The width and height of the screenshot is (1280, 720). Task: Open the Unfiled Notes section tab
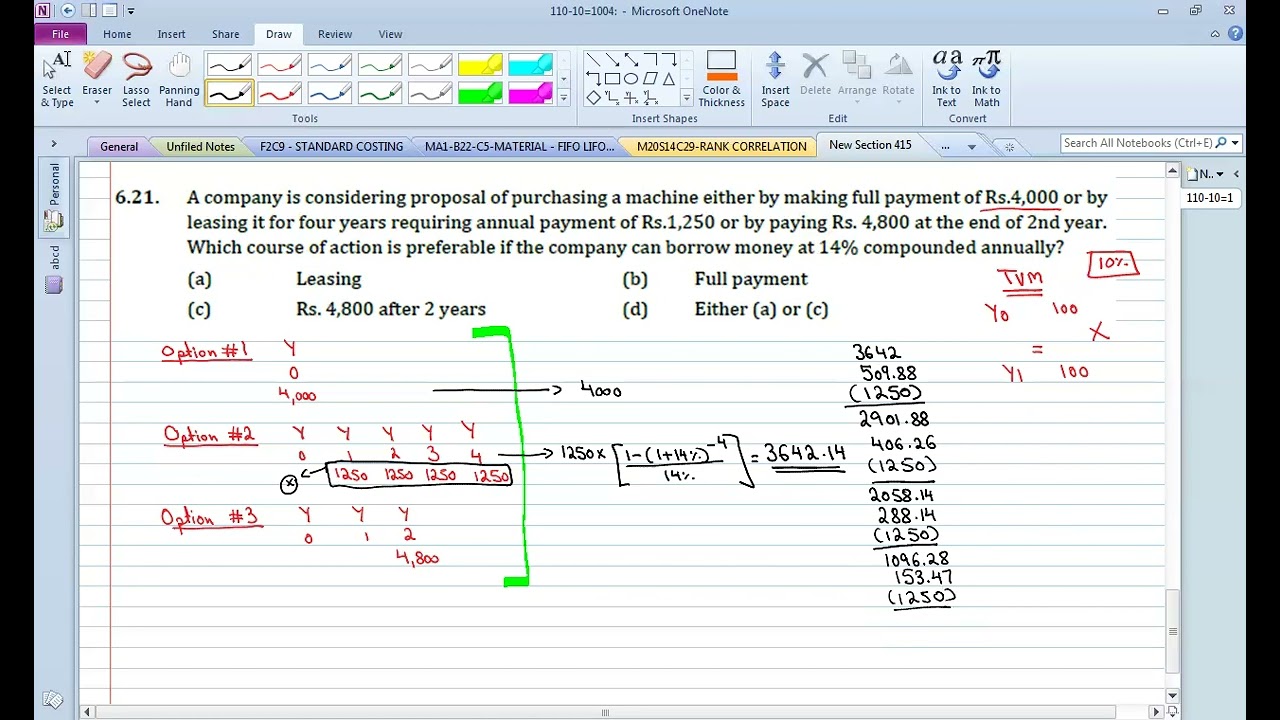point(200,146)
